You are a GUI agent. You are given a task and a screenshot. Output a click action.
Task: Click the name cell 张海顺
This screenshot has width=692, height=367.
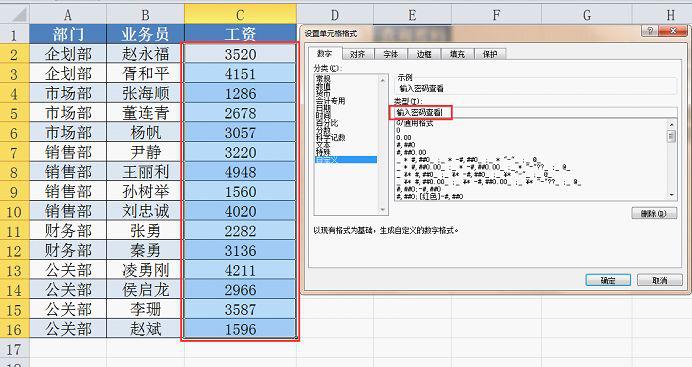[x=145, y=93]
